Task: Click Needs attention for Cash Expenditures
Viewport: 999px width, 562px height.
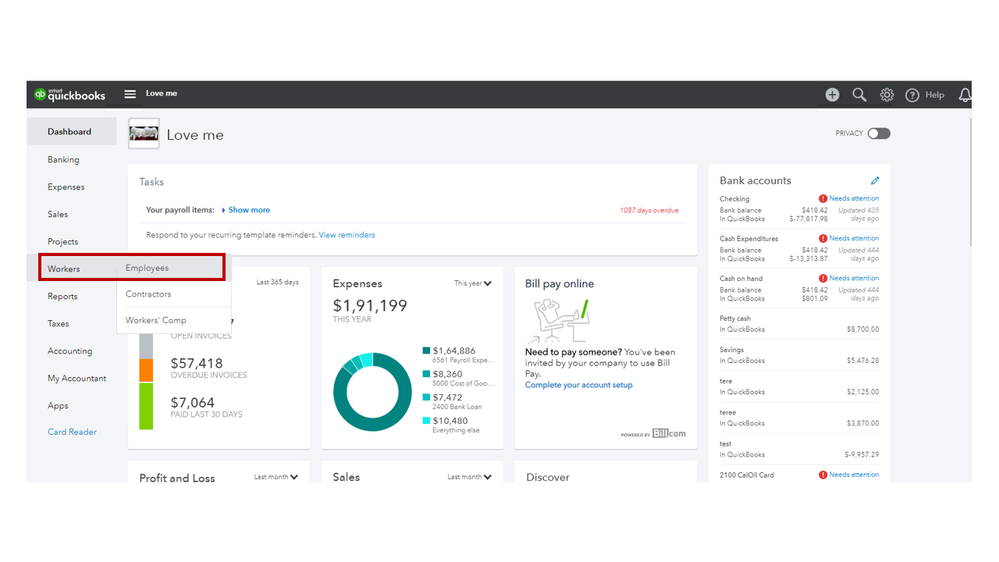Action: tap(854, 238)
